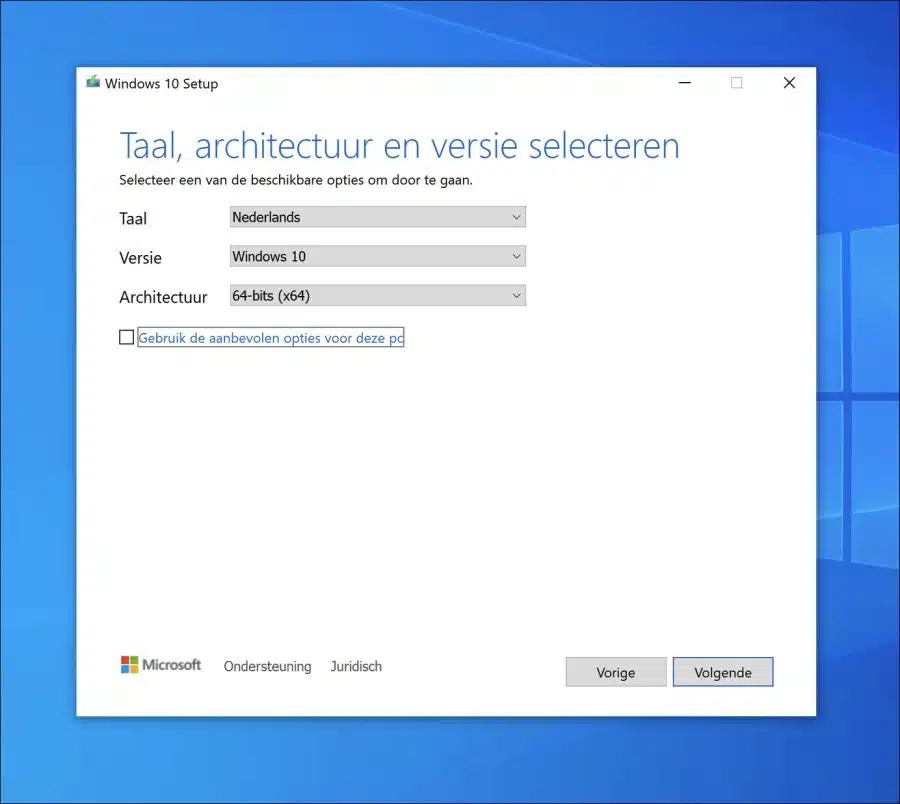Open the Versie dropdown showing Windows 10

[x=378, y=257]
